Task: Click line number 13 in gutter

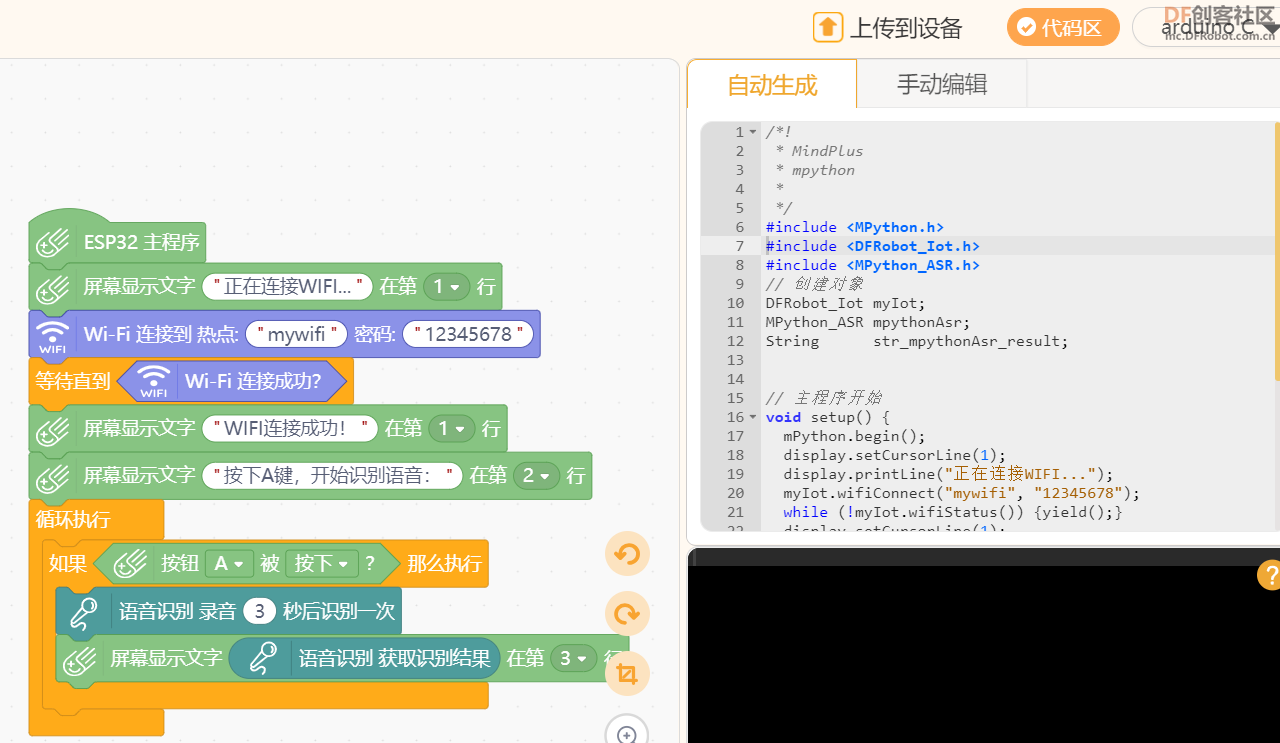Action: click(736, 360)
